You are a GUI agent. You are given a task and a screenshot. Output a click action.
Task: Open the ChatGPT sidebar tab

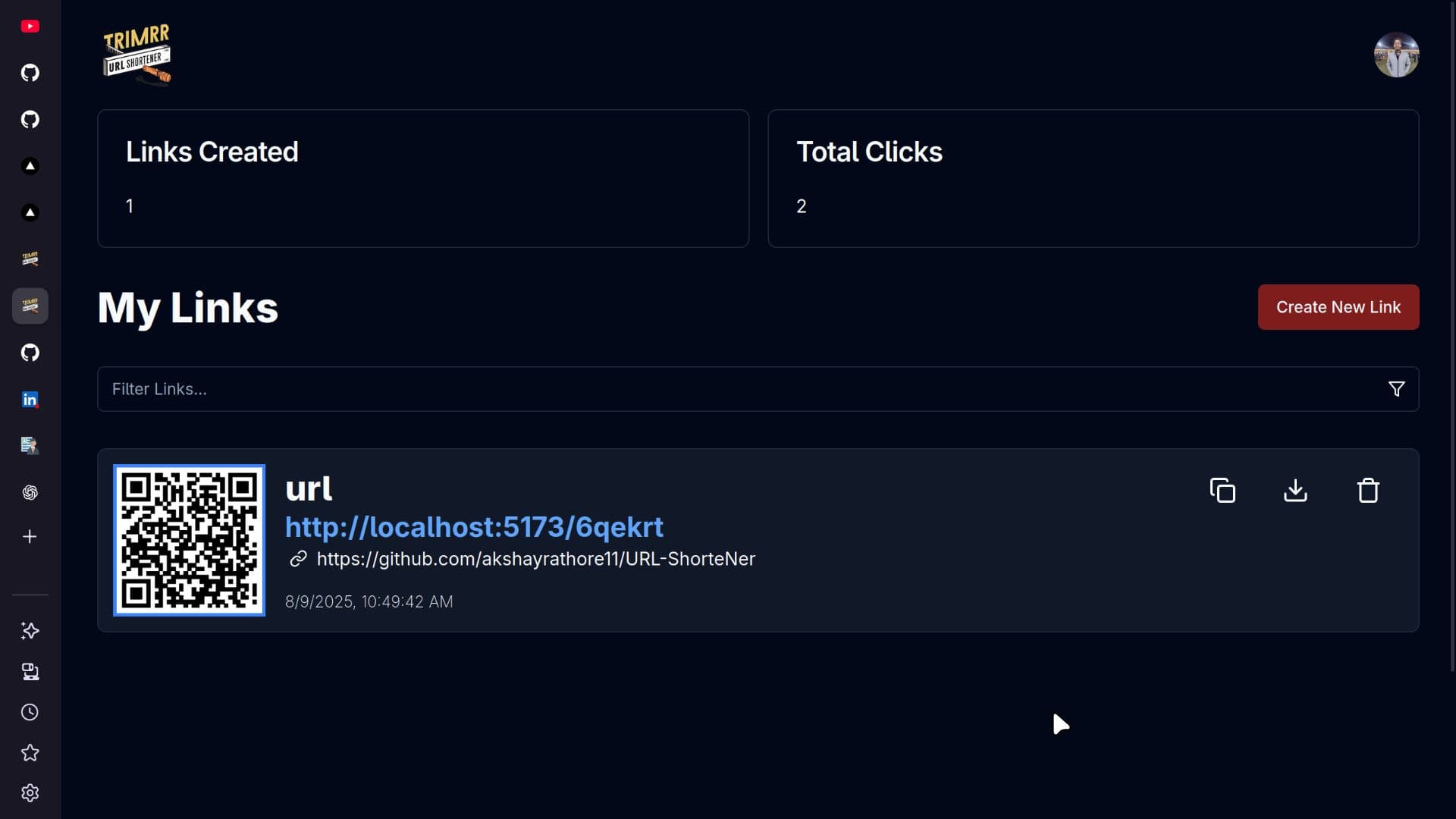[x=30, y=493]
